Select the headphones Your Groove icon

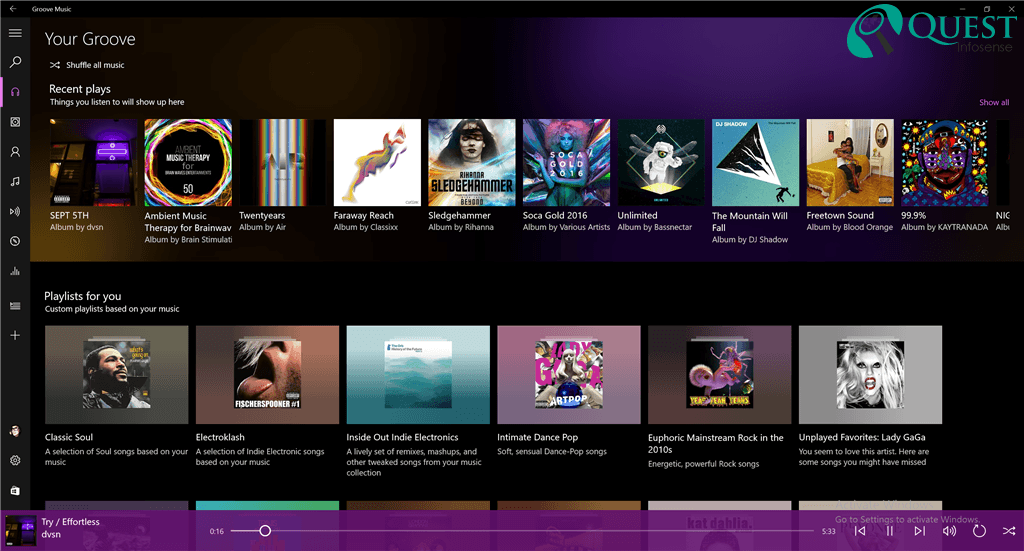point(15,92)
